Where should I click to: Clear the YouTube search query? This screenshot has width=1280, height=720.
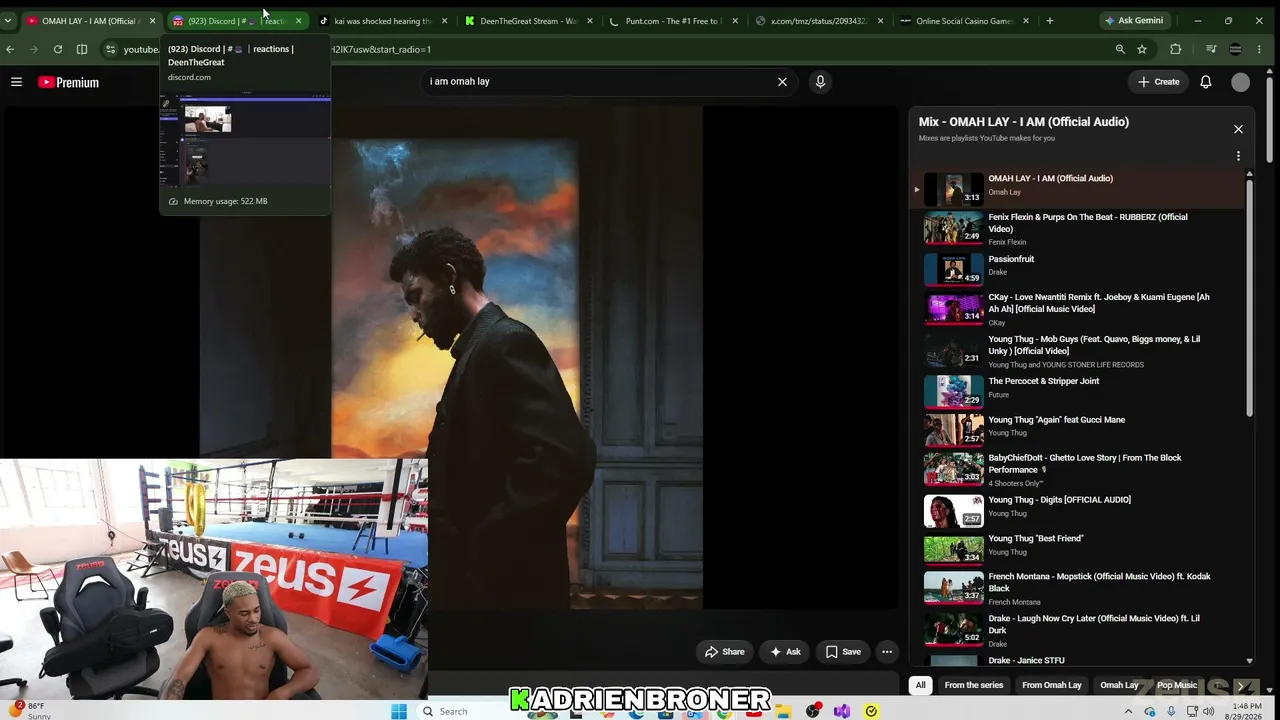pos(782,82)
